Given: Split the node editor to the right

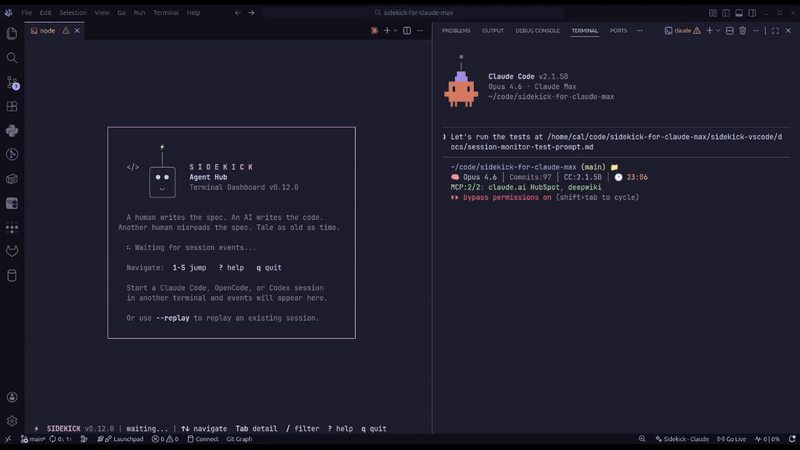Looking at the screenshot, I should (407, 31).
